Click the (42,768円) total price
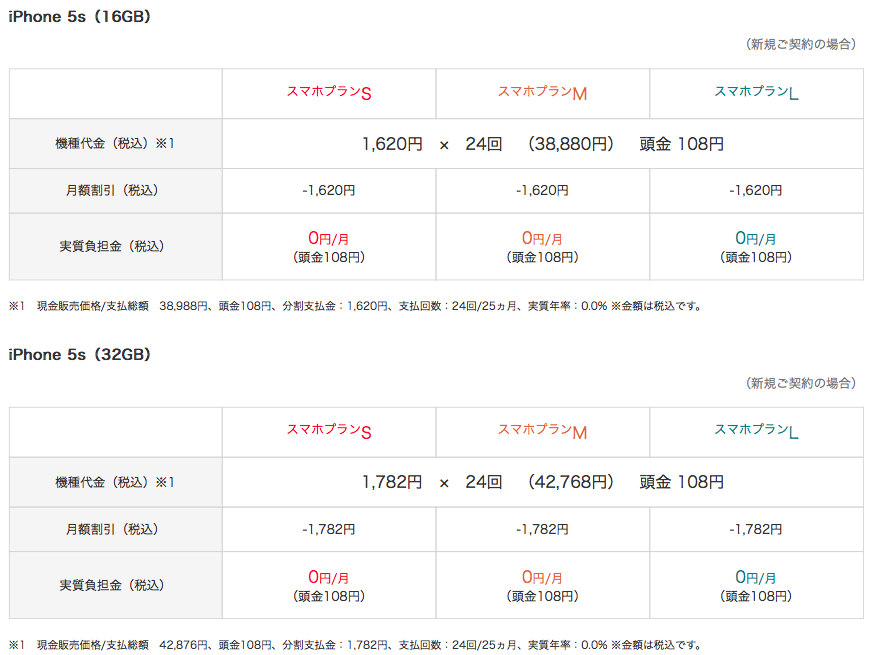The image size is (878, 655). click(x=571, y=483)
